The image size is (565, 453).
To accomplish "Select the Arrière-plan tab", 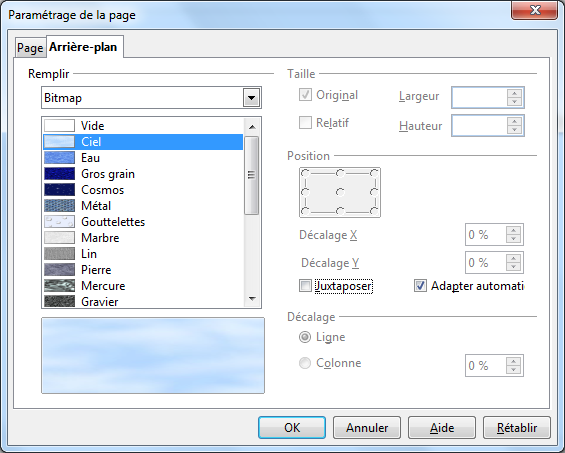I will pyautogui.click(x=83, y=47).
